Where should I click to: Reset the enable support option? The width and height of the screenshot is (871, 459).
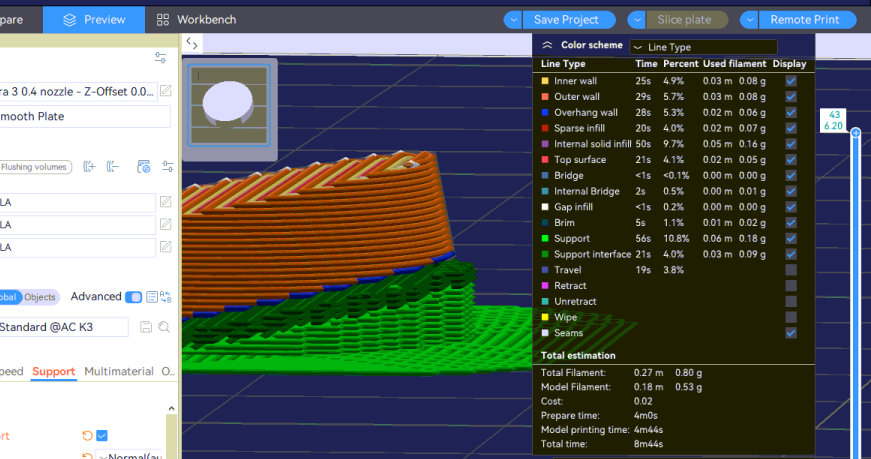click(x=87, y=436)
